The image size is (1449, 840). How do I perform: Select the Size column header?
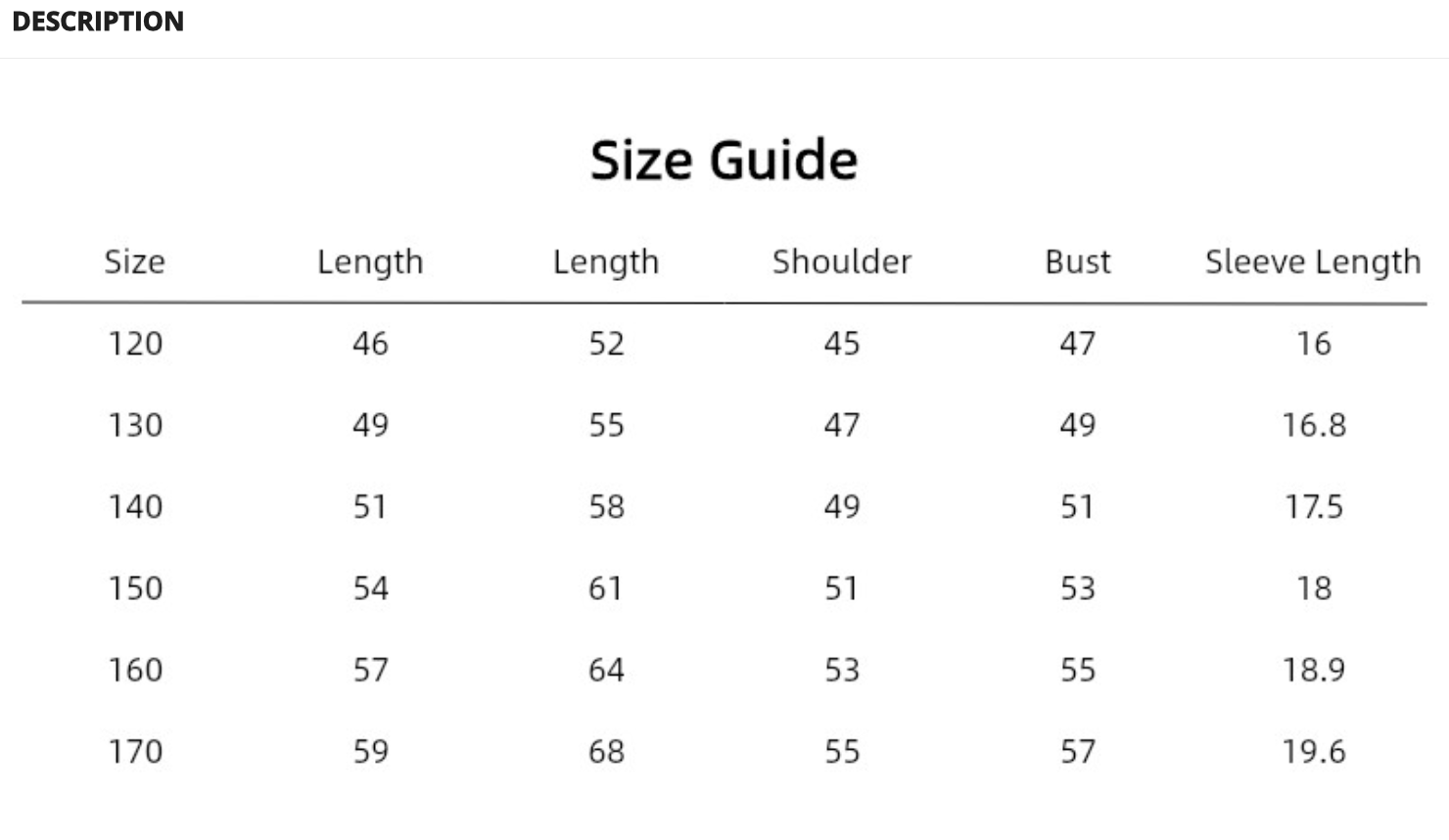point(135,262)
